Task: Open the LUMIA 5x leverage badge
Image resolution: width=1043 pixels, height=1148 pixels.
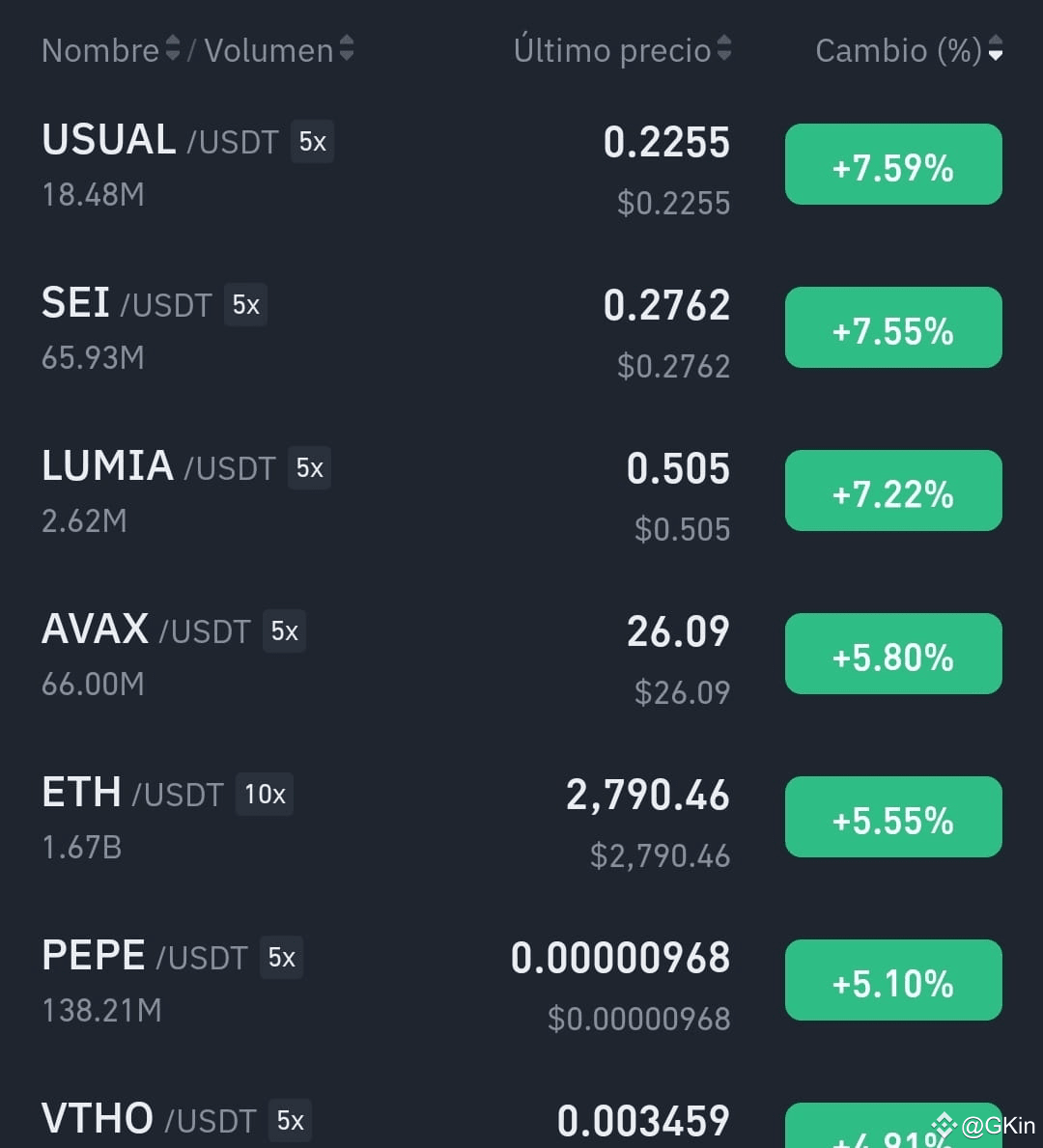Action: [x=309, y=468]
